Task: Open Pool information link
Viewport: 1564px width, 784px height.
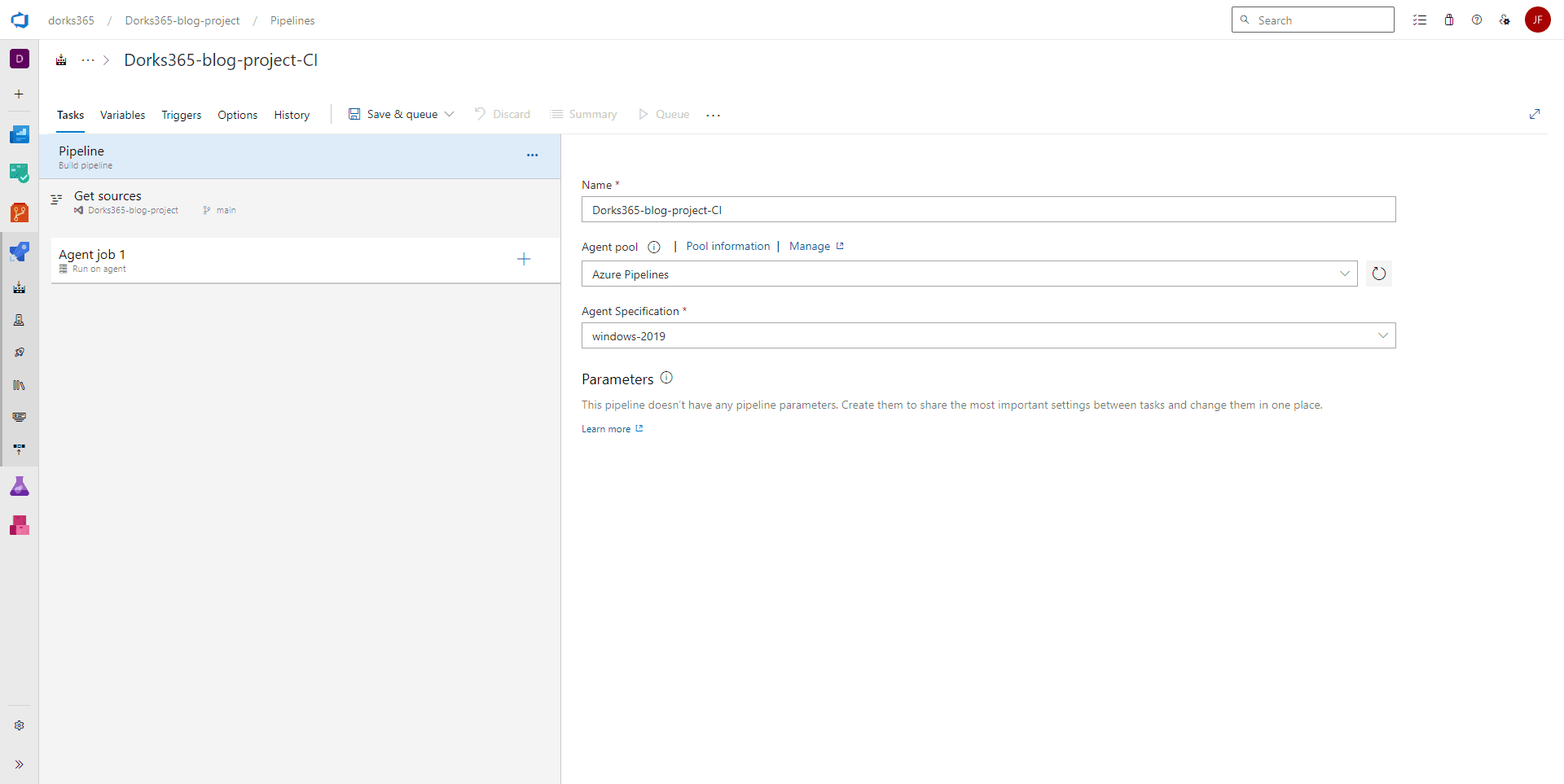Action: pyautogui.click(x=728, y=246)
